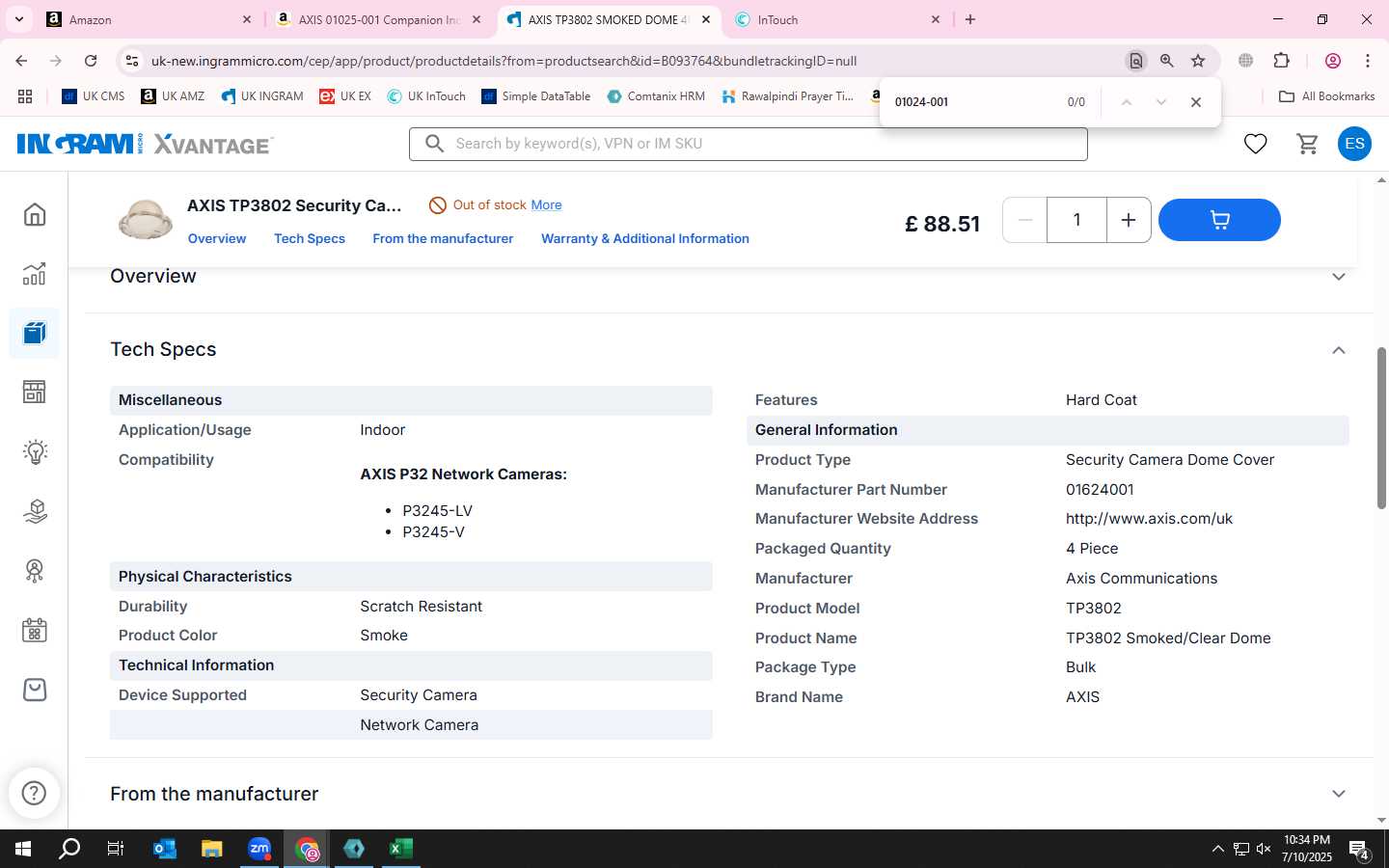The width and height of the screenshot is (1389, 868).
Task: Jump to Tech Specs section link
Action: coord(309,238)
